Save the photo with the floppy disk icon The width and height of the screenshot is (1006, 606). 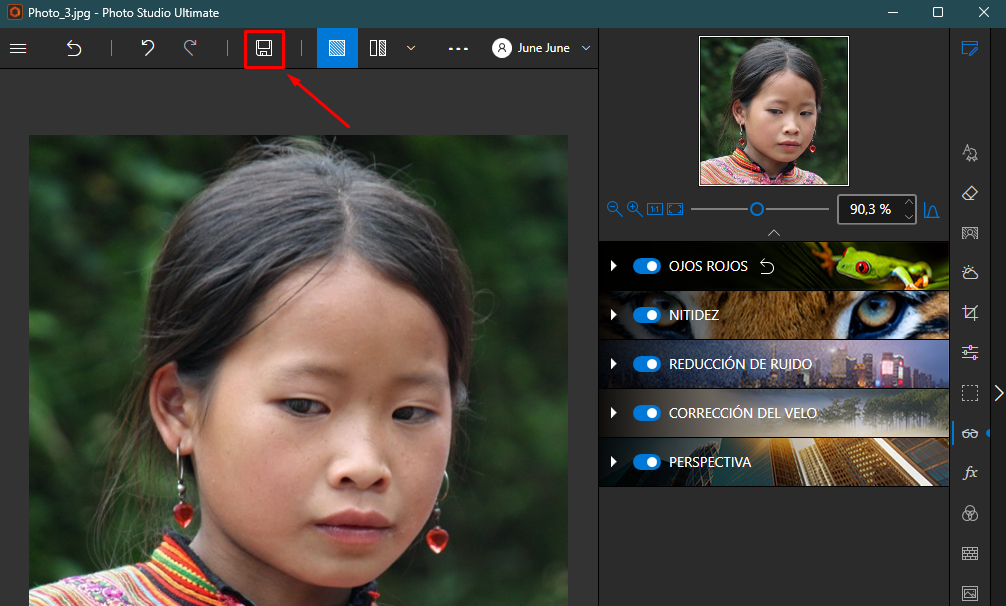[x=264, y=48]
